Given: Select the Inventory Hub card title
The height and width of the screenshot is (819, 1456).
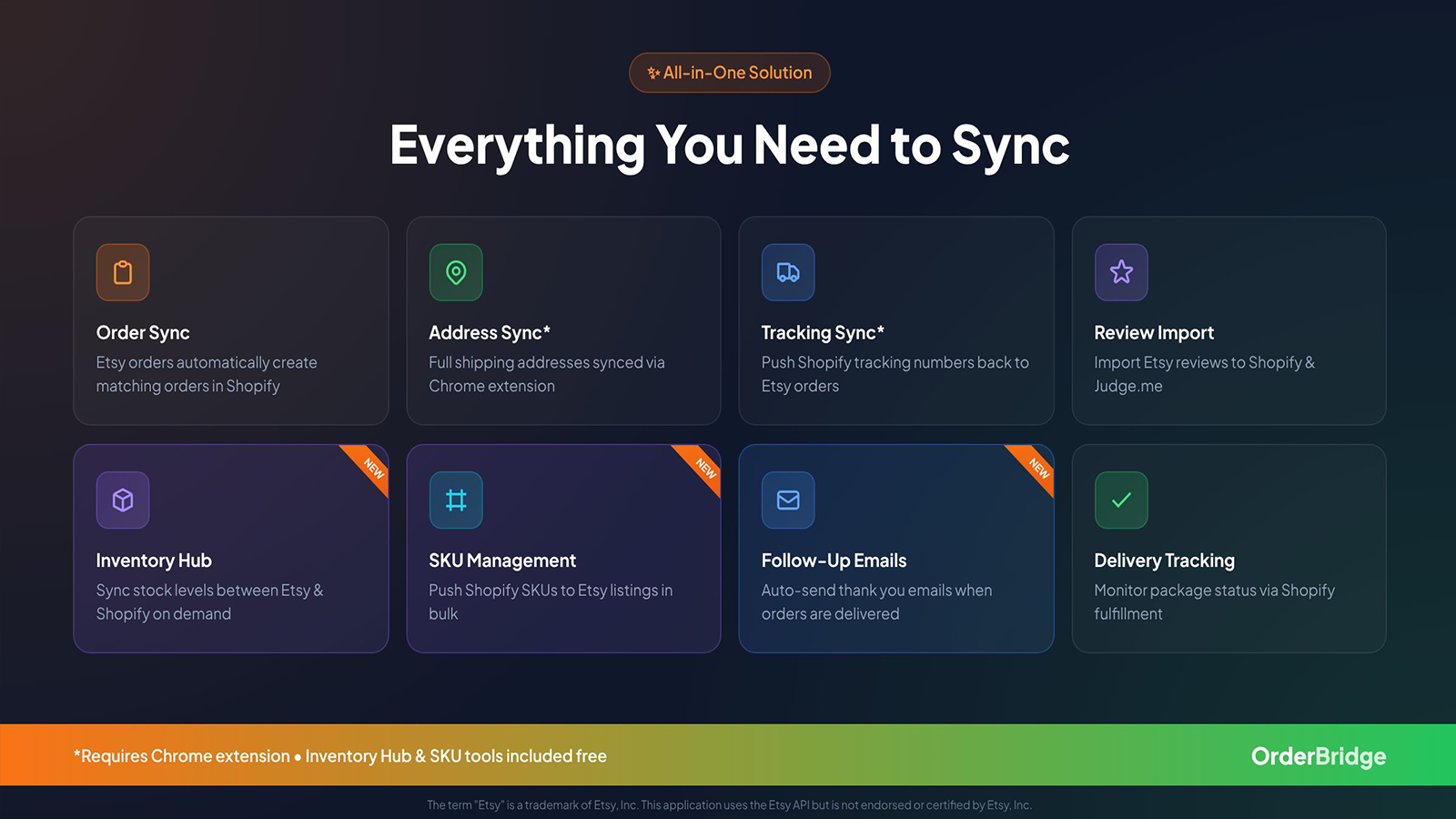Looking at the screenshot, I should 154,561.
